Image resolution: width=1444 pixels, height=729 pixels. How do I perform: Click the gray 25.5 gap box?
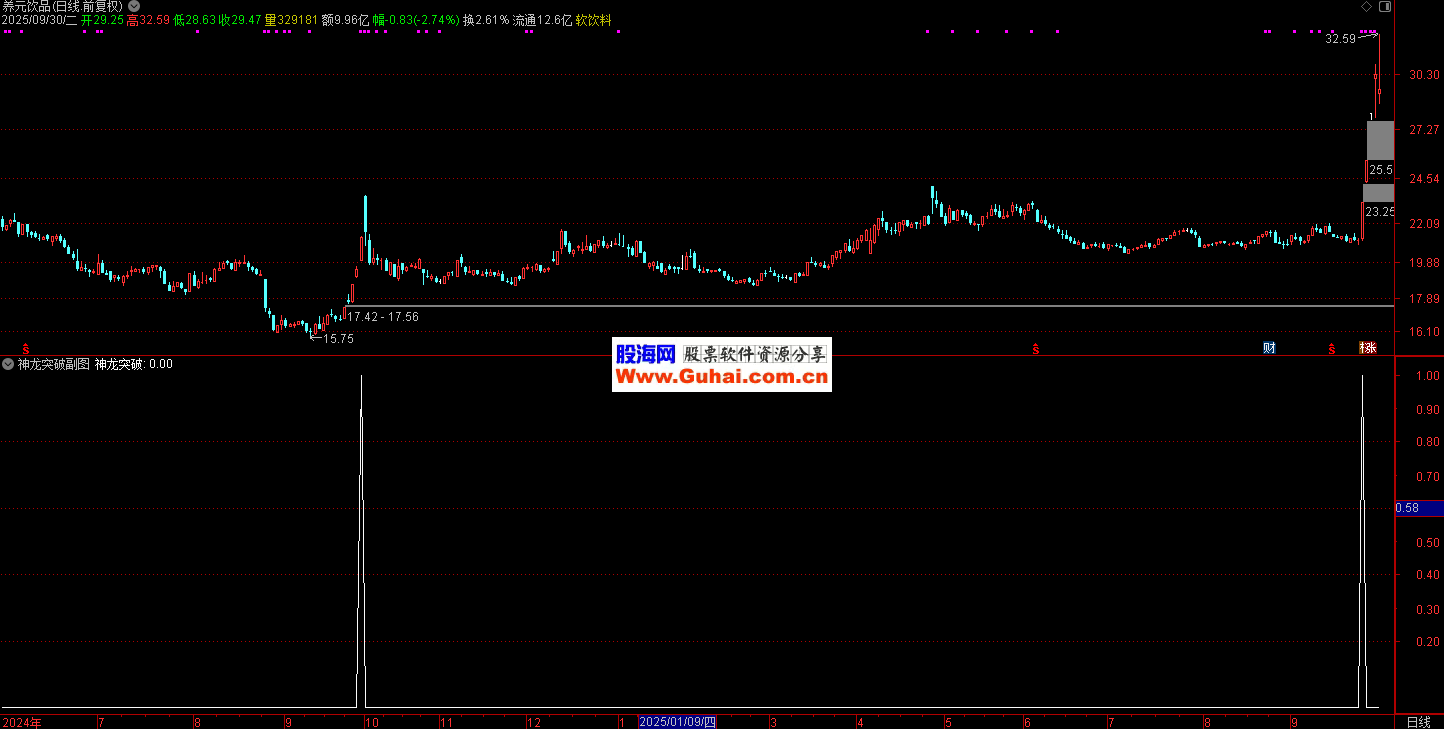[1380, 169]
